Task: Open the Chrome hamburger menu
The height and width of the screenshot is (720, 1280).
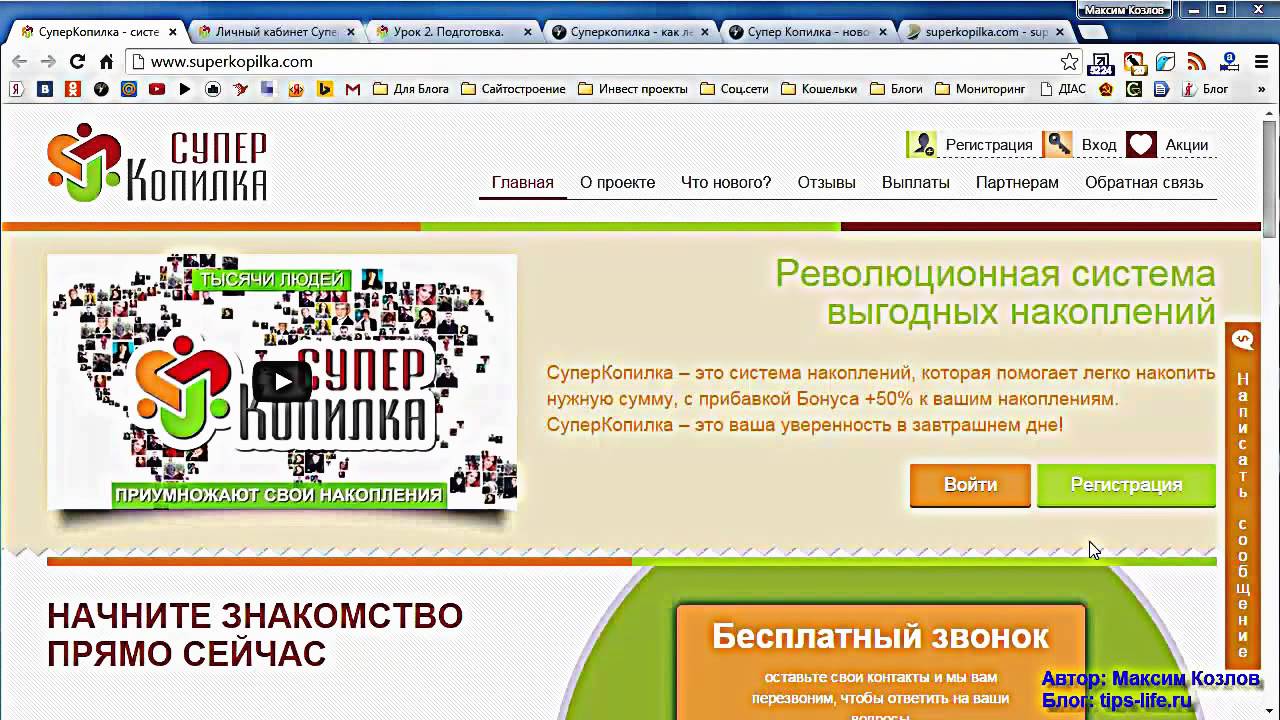Action: tap(1260, 62)
